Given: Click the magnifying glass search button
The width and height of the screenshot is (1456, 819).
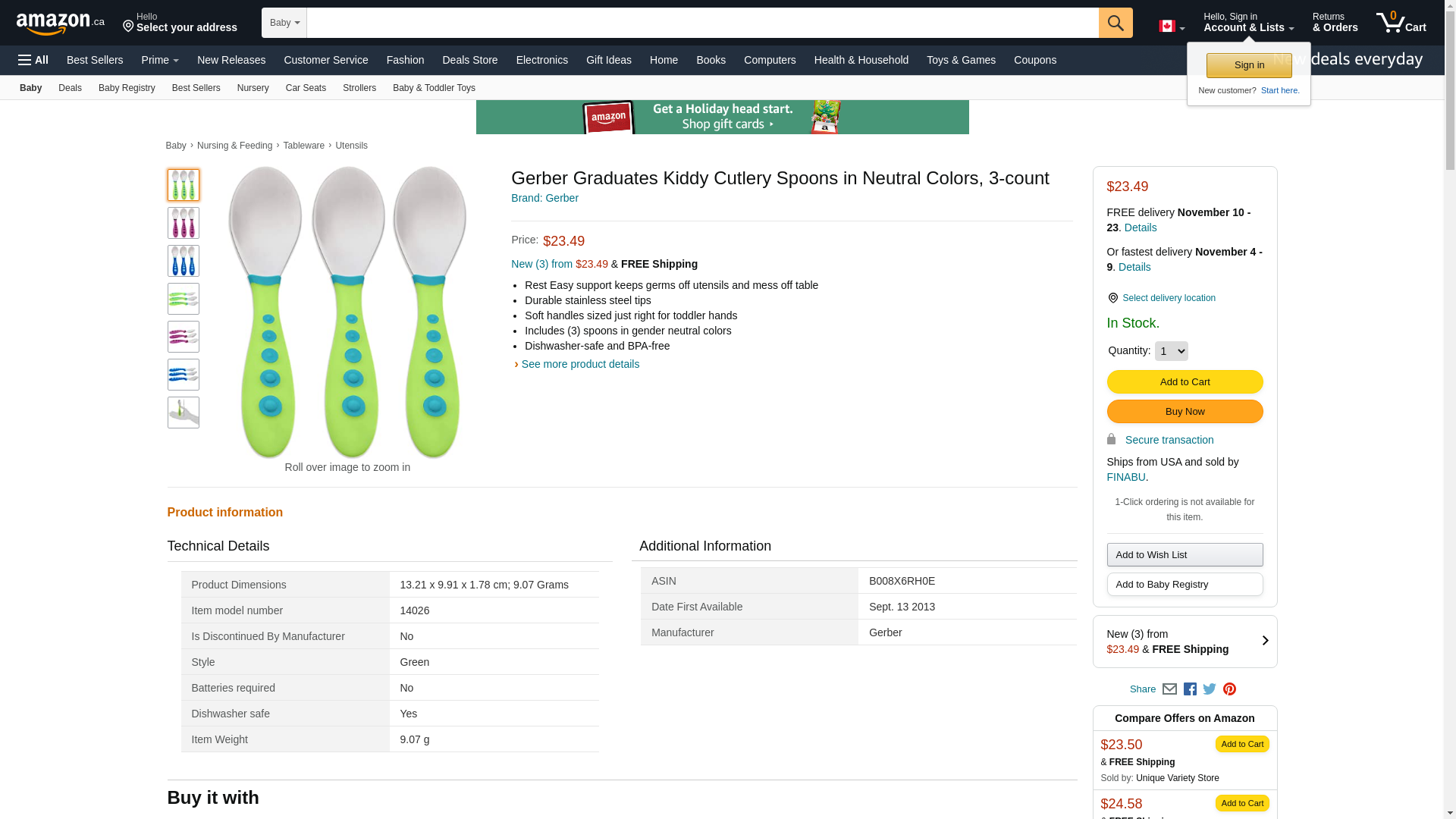Looking at the screenshot, I should click(x=1115, y=23).
